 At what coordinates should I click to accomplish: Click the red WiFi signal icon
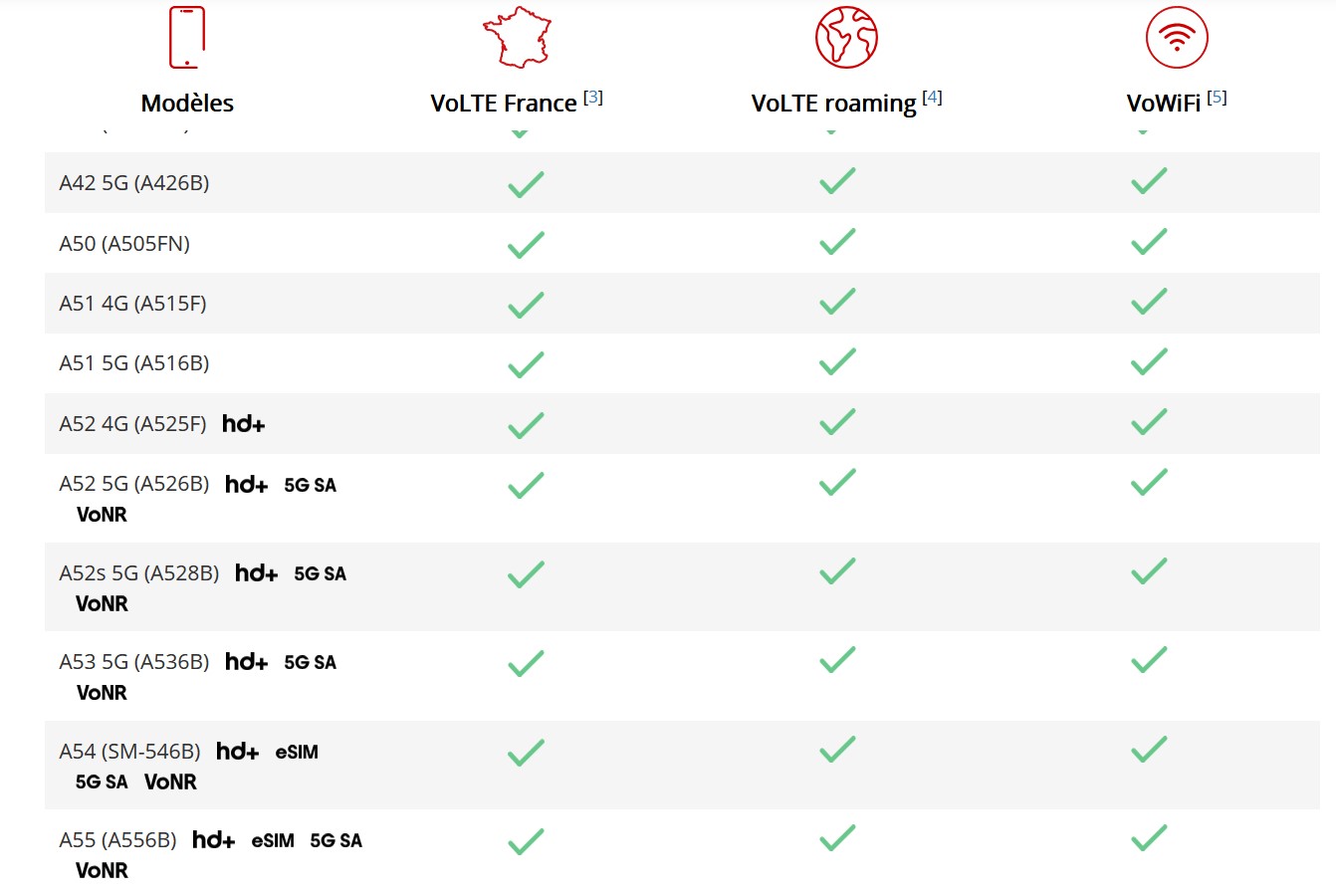(x=1177, y=38)
